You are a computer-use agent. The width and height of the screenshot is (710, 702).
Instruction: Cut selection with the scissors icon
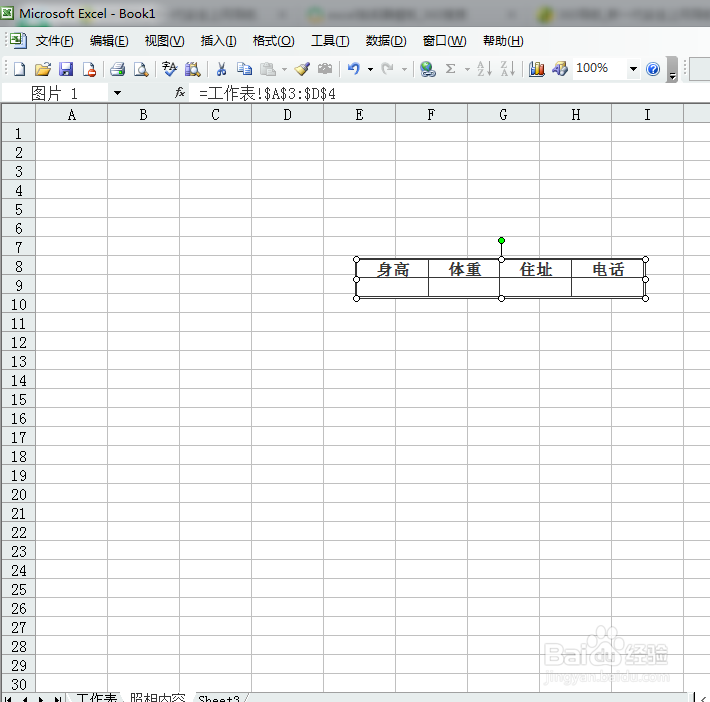click(221, 69)
